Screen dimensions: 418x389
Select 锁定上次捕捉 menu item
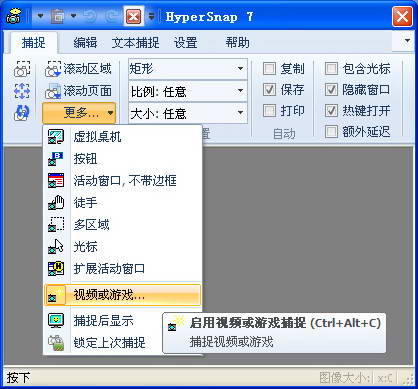(x=103, y=343)
